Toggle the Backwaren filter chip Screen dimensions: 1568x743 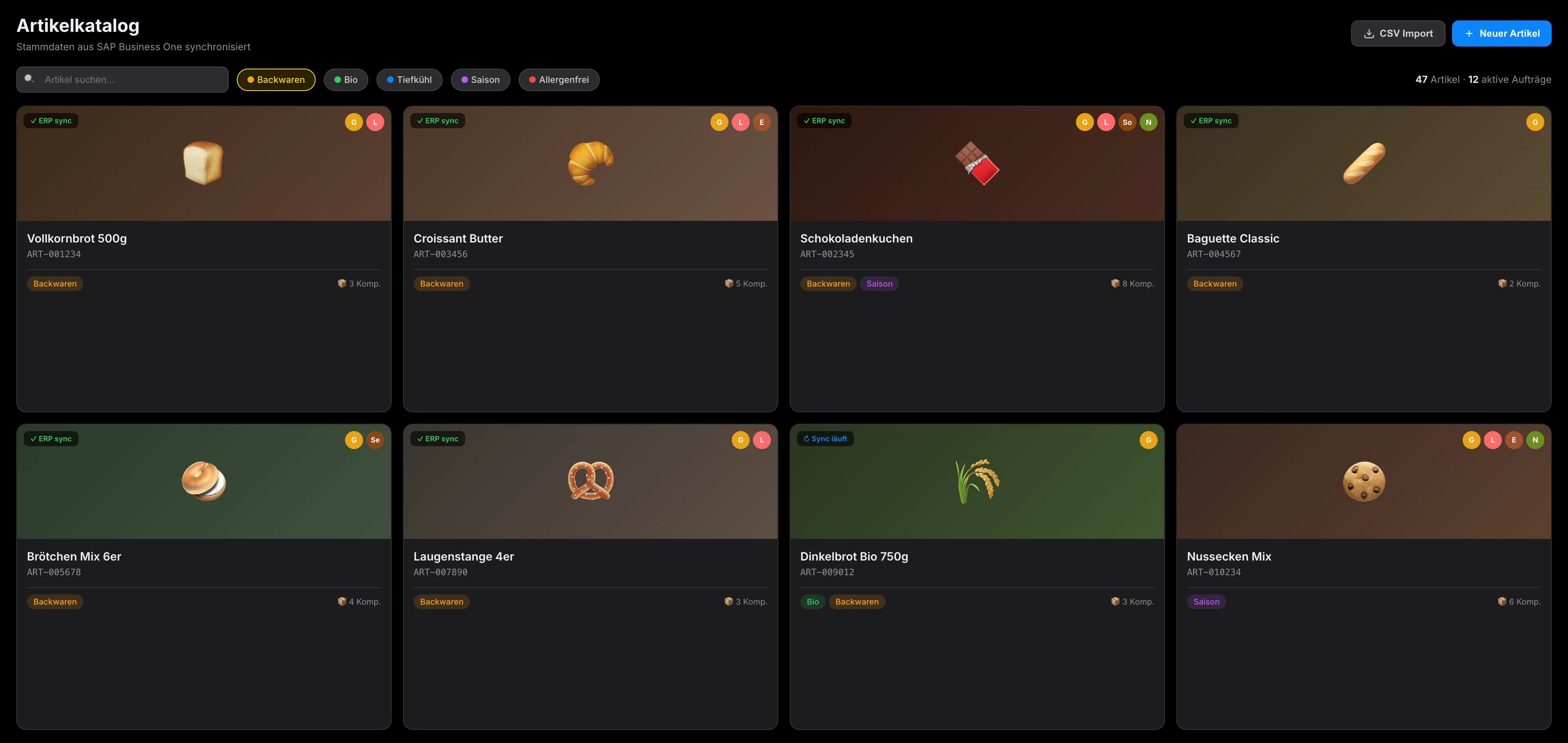tap(276, 80)
